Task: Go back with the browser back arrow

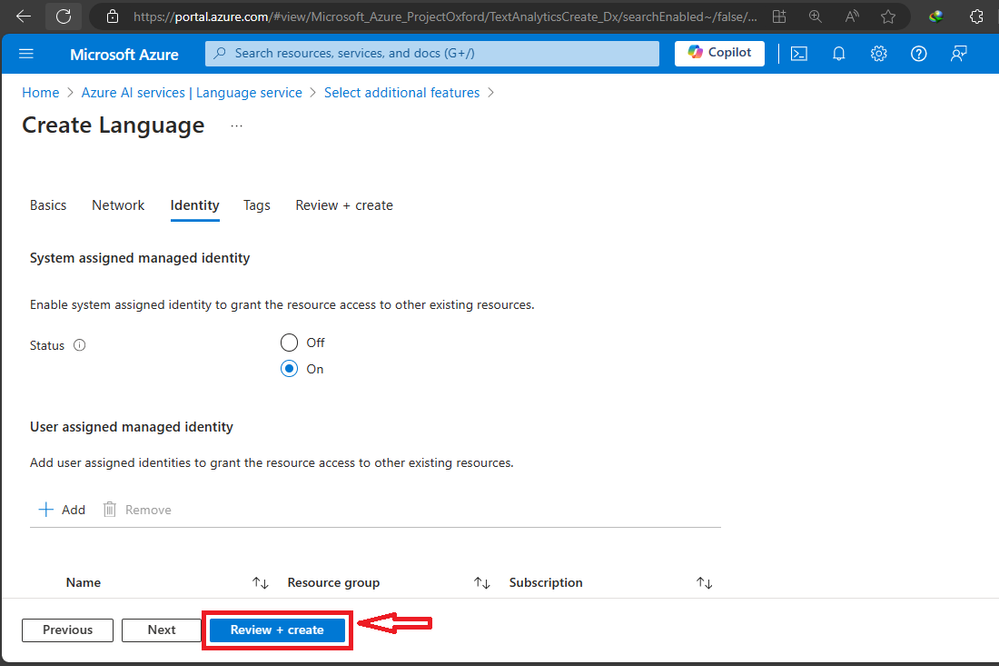Action: coord(24,17)
